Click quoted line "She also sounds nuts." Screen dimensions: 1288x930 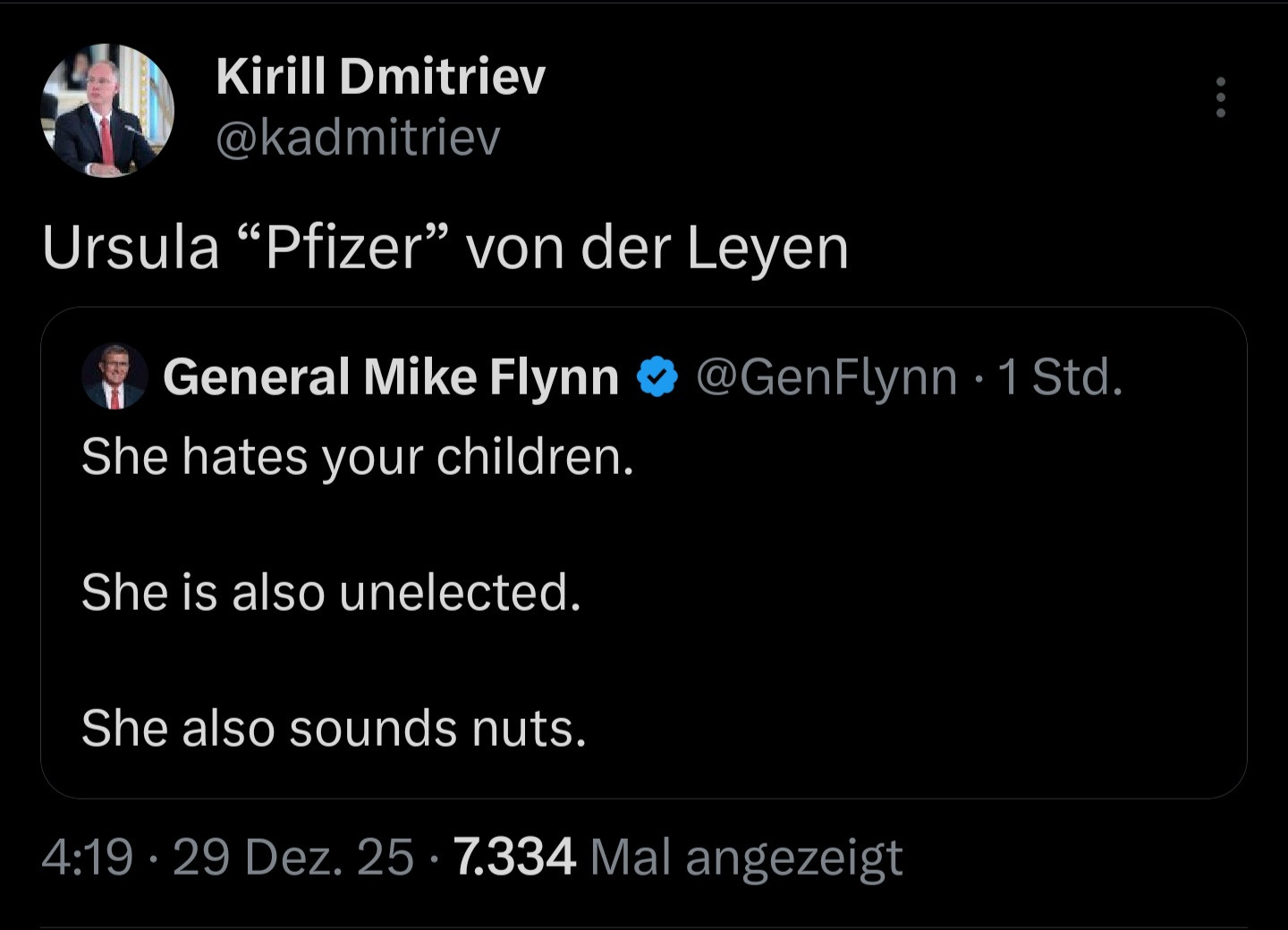coord(334,728)
